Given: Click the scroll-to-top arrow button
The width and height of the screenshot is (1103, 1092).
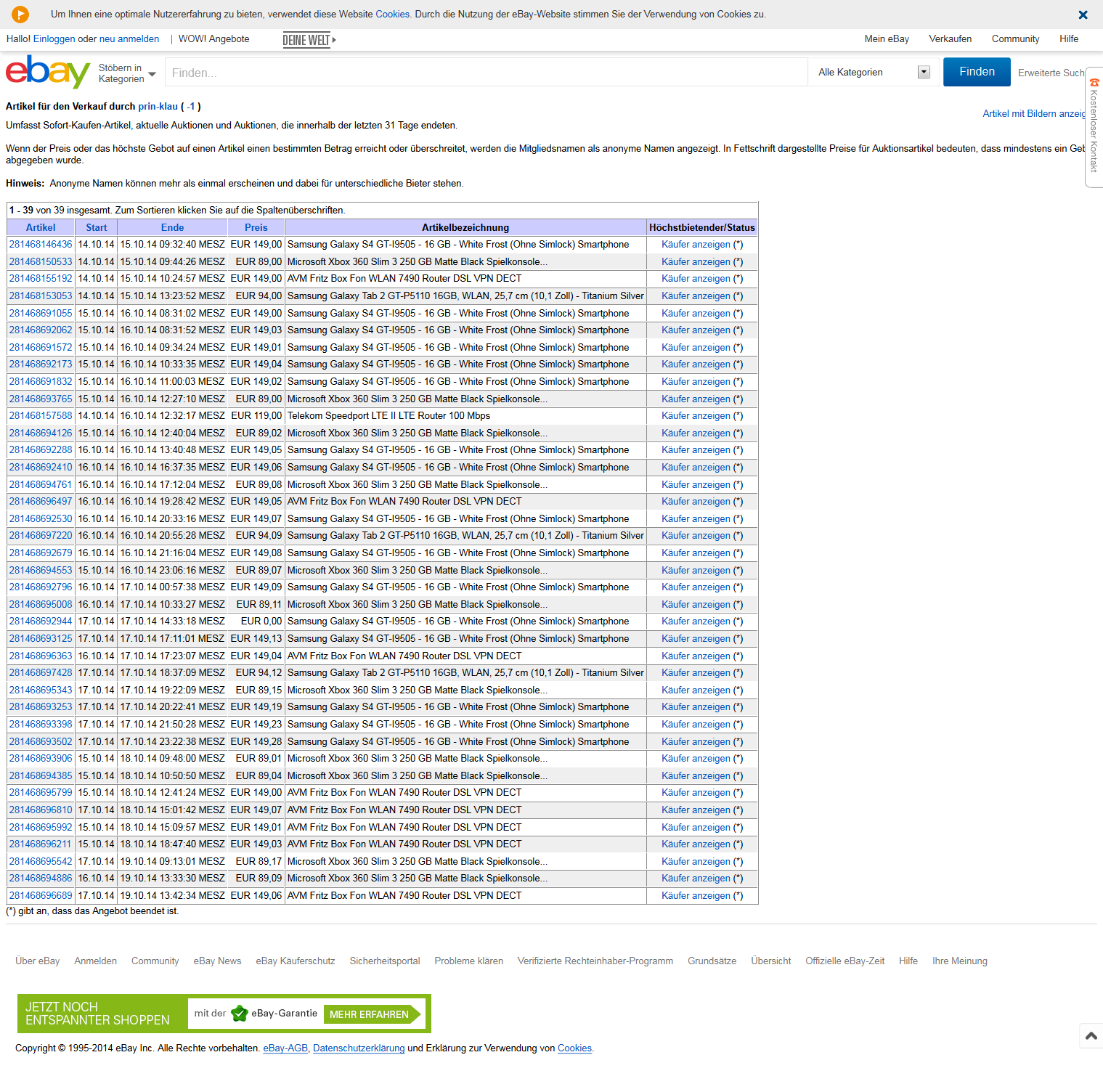Looking at the screenshot, I should click(1091, 1036).
